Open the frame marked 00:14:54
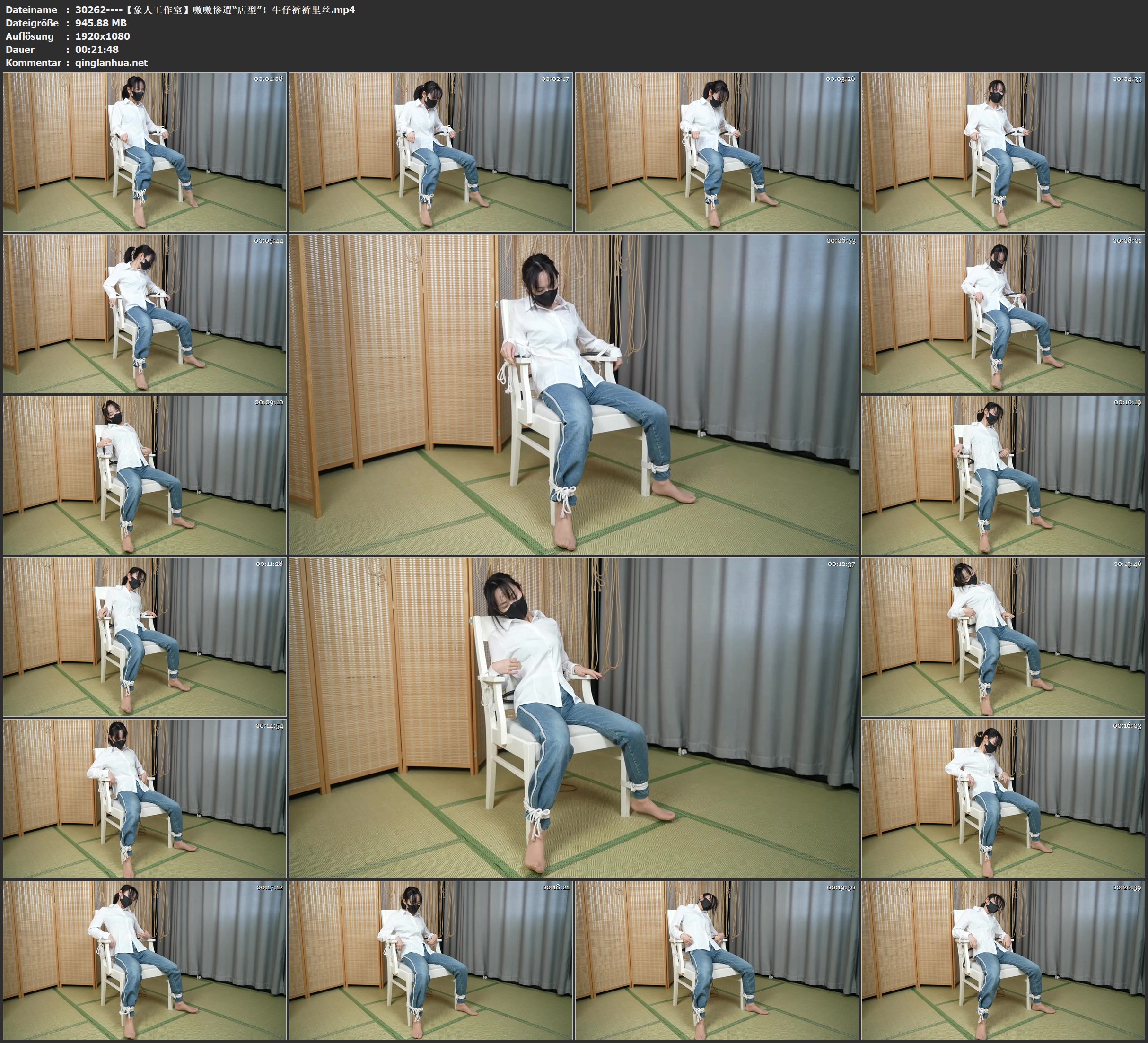 [145, 798]
